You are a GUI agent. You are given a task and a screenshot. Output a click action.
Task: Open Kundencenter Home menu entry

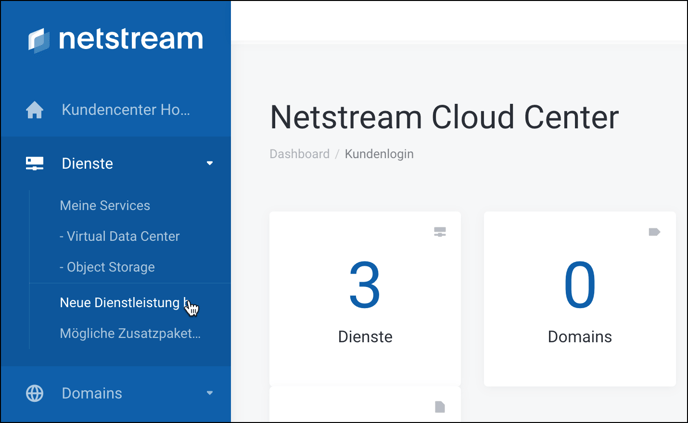125,110
